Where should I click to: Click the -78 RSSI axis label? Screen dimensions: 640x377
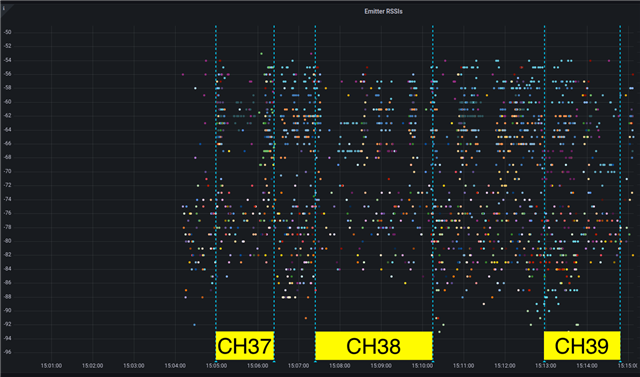[x=7, y=227]
